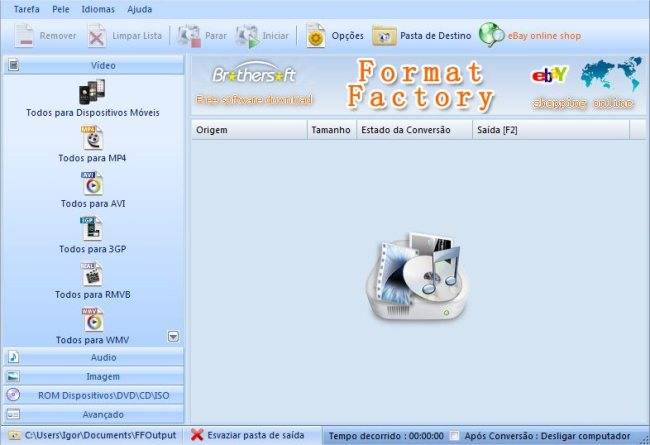Click the Iniciar conversion icon
Image resolution: width=650 pixels, height=445 pixels.
coord(247,36)
